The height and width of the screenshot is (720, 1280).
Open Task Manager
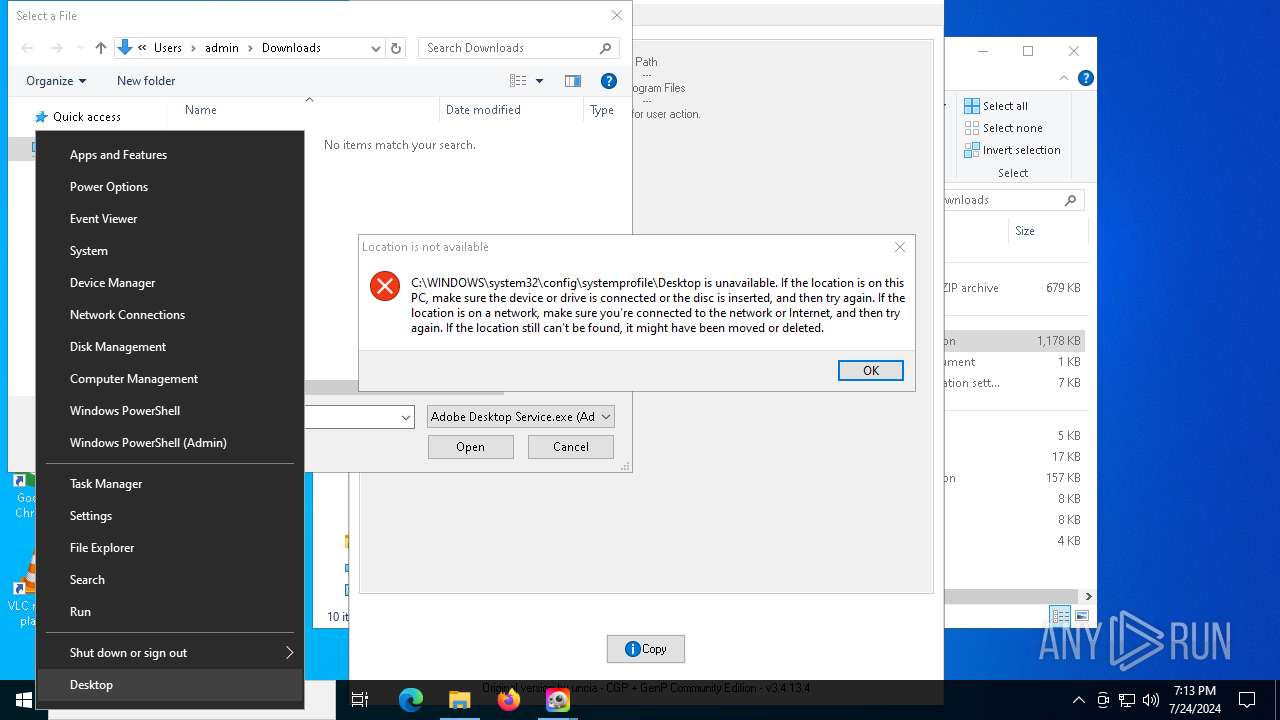169,484
